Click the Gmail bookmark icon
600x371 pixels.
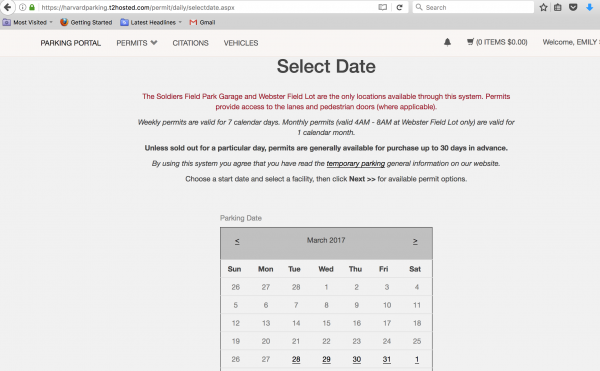click(x=193, y=23)
